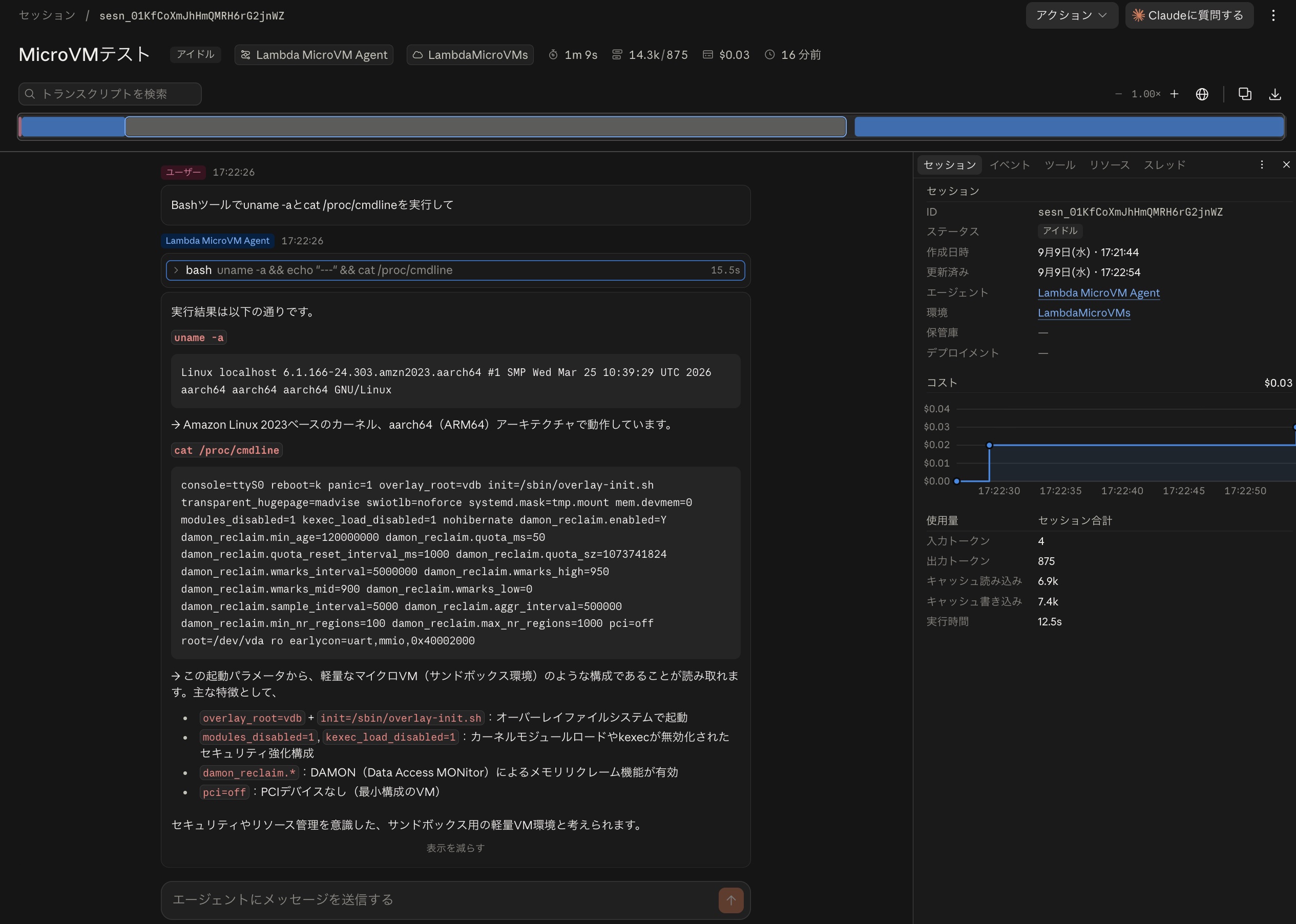Click the キャッシュ書き込み value 7.4k
The width and height of the screenshot is (1296, 924).
click(x=1048, y=601)
